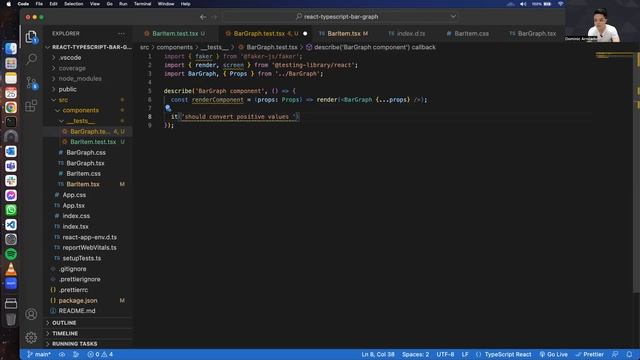Screen dimensions: 640x360
Task: Open the Manage gear icon
Action: [31, 337]
